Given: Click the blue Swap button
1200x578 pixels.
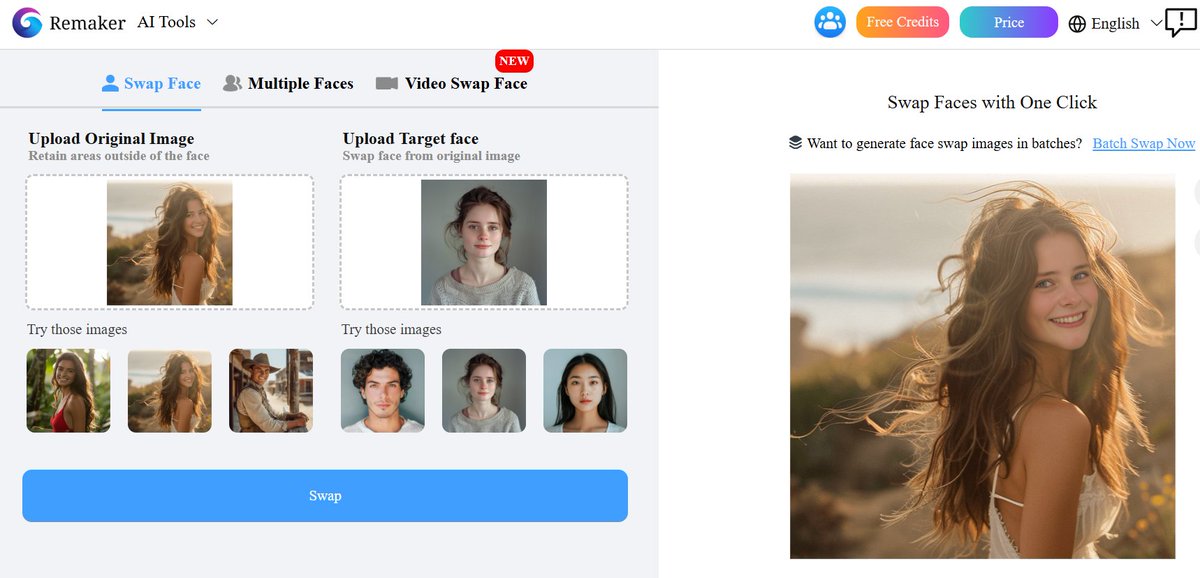Looking at the screenshot, I should (325, 496).
